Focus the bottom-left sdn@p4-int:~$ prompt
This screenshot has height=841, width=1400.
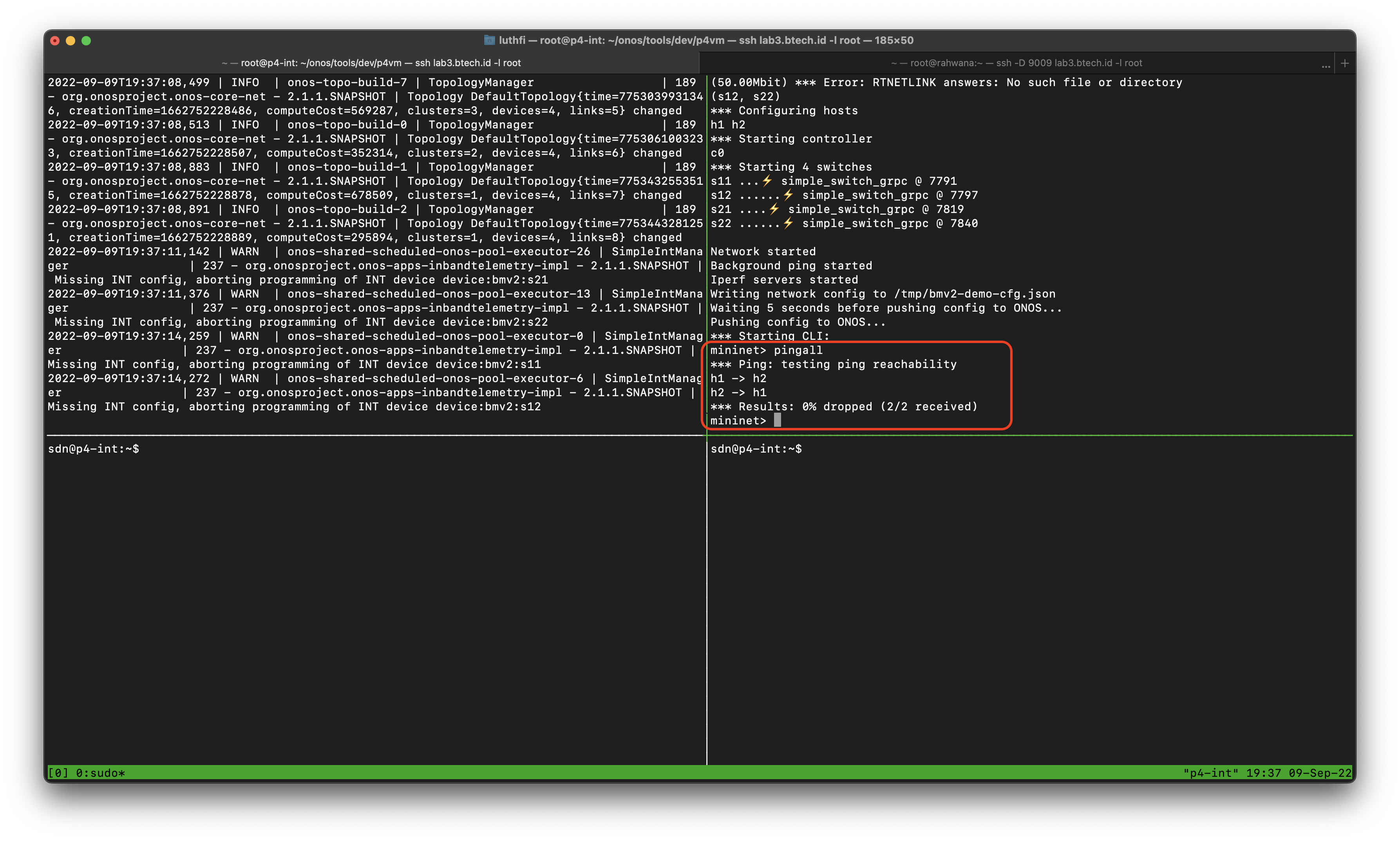pyautogui.click(x=94, y=449)
